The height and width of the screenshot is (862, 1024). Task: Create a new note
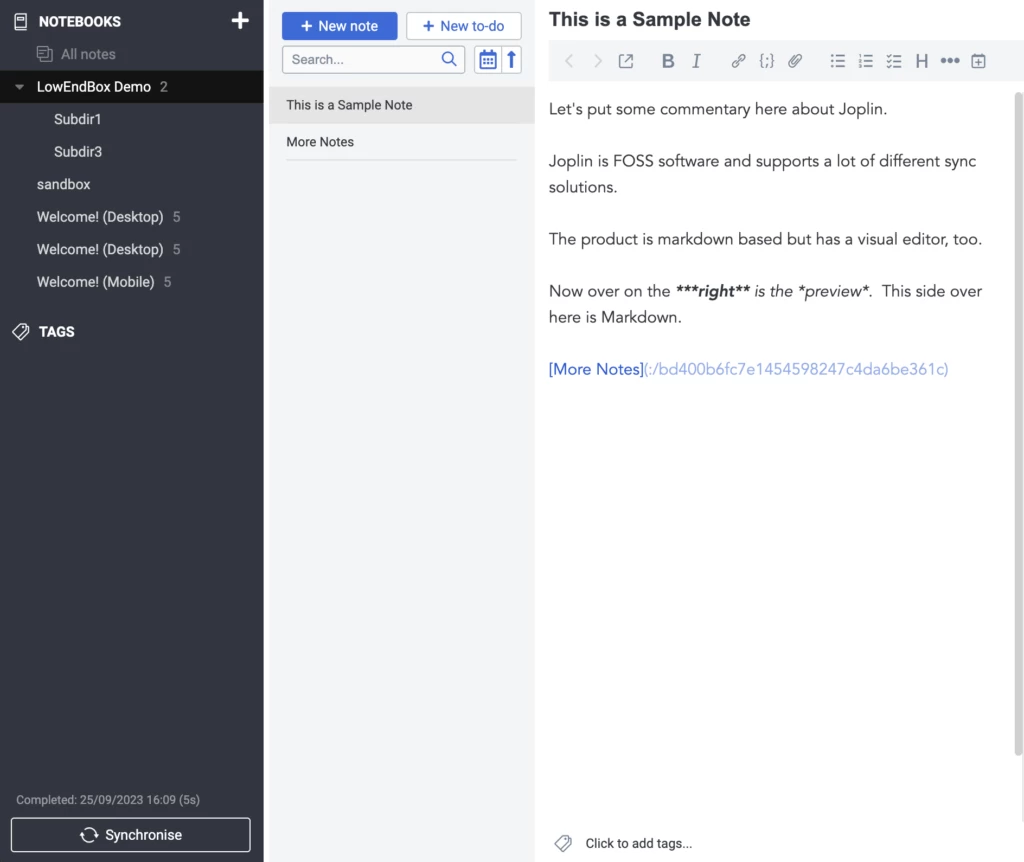[339, 26]
